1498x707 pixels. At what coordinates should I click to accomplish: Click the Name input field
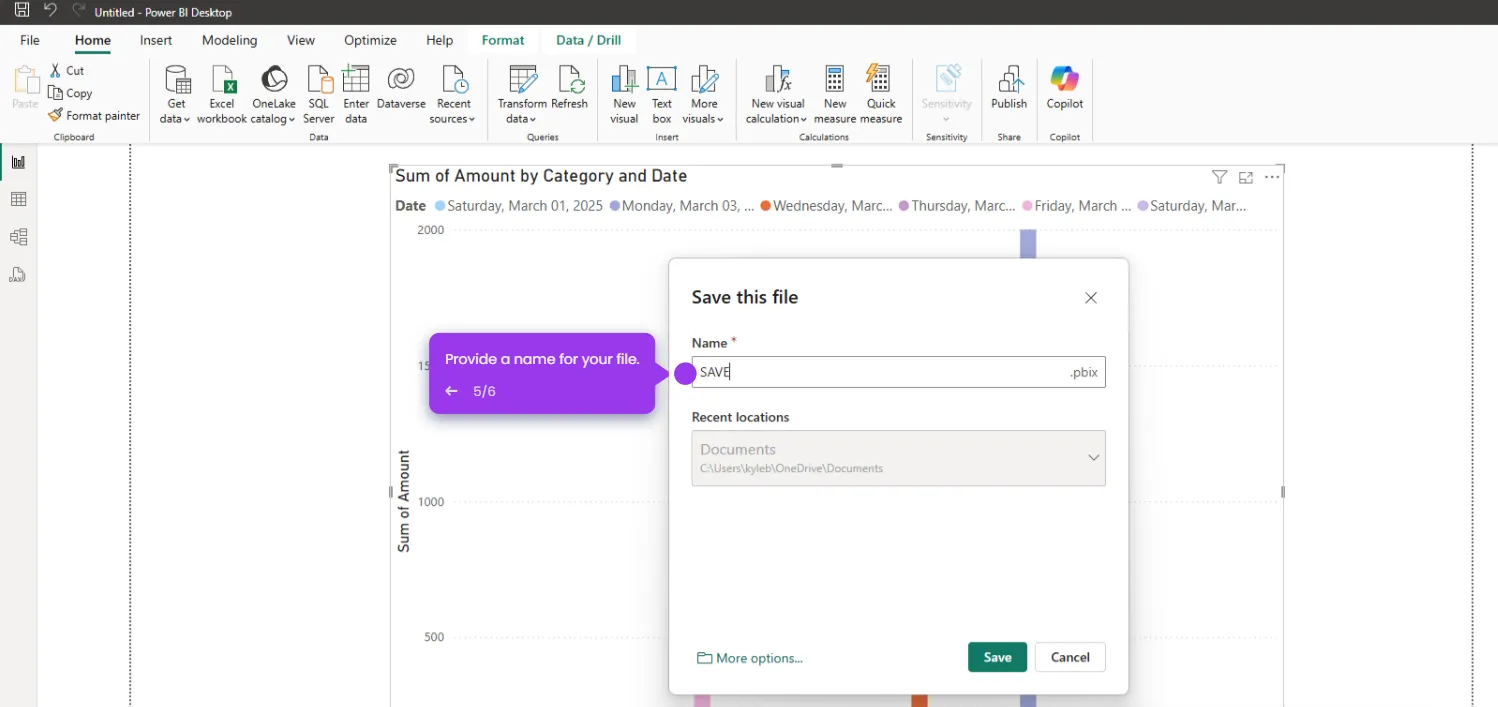[x=898, y=372]
